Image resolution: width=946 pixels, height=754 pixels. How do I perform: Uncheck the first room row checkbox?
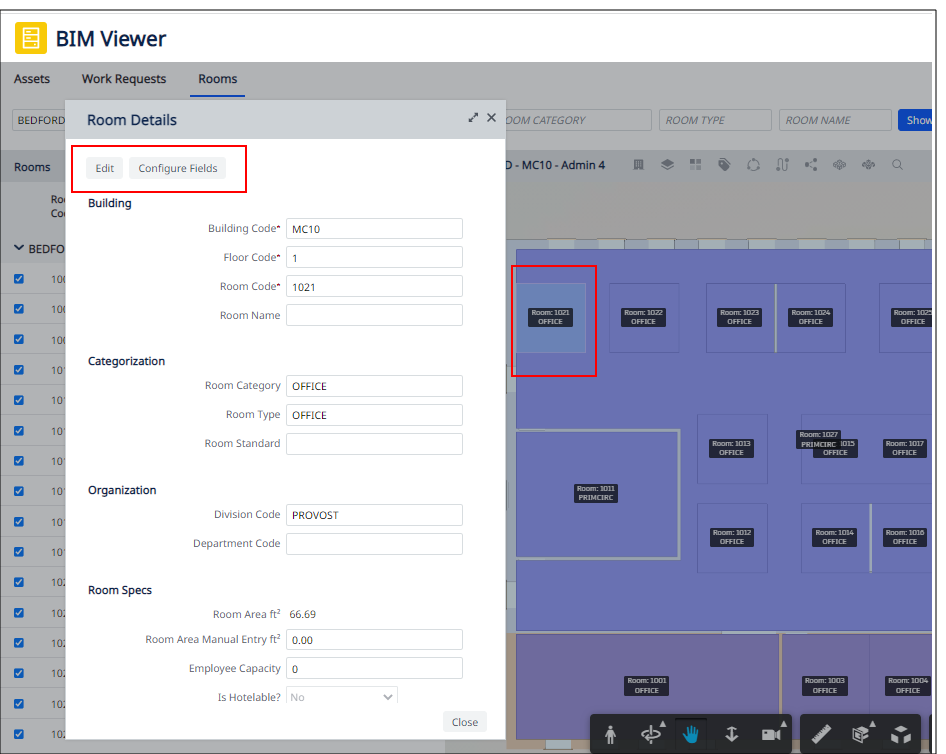click(x=18, y=279)
